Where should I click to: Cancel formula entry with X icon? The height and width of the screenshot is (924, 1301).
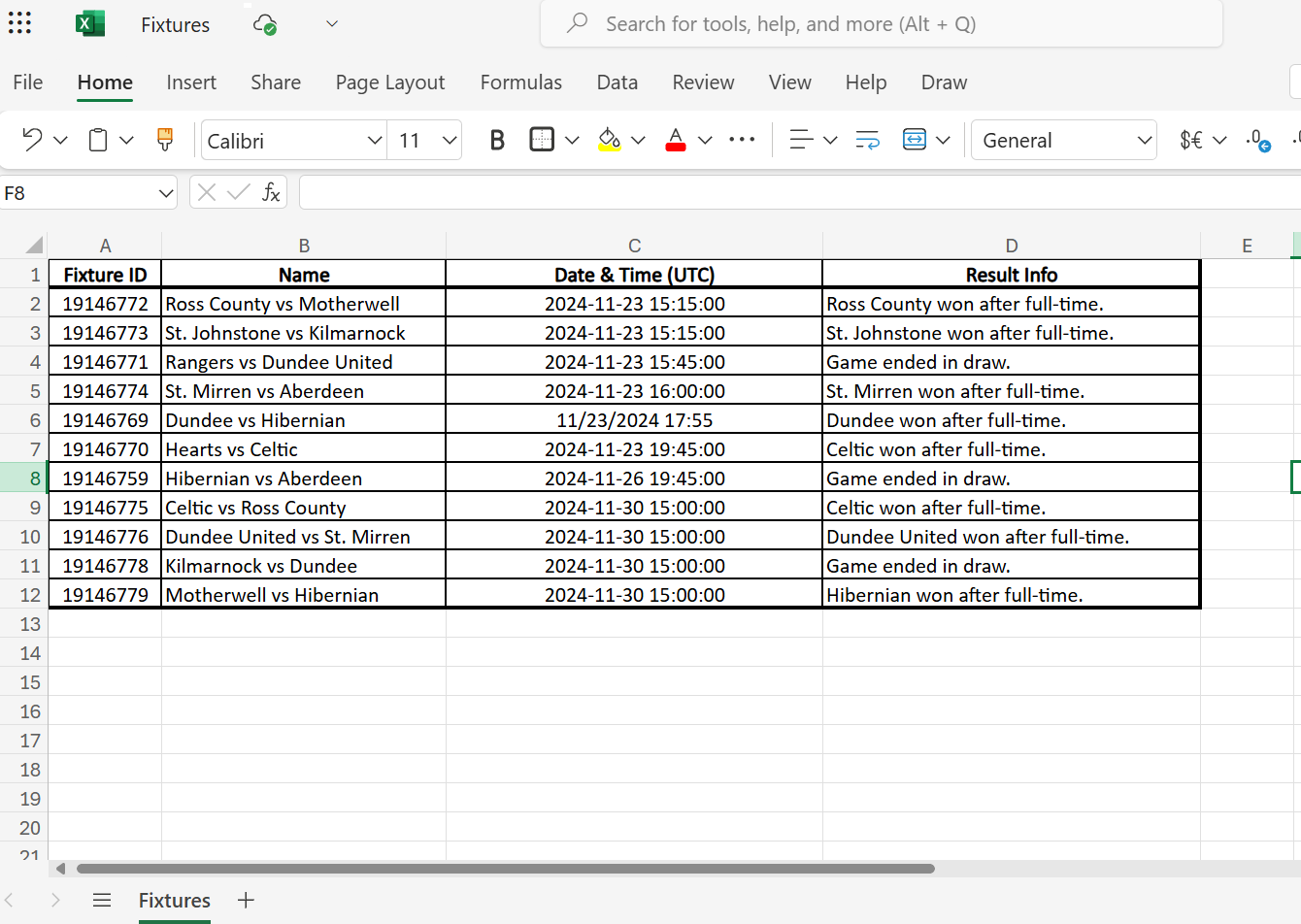click(206, 193)
